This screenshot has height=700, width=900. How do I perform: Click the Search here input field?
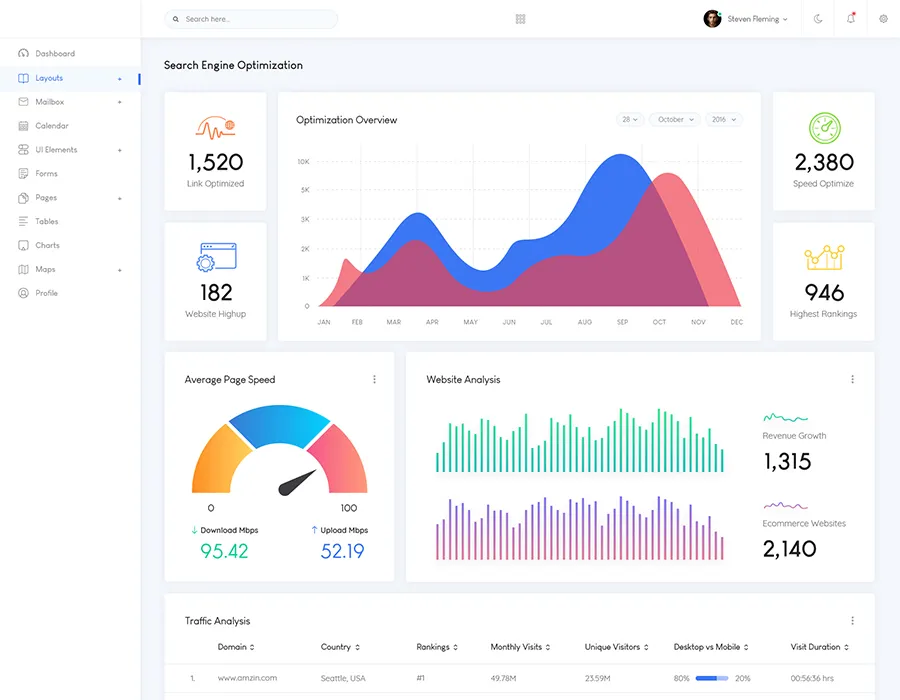tap(251, 19)
